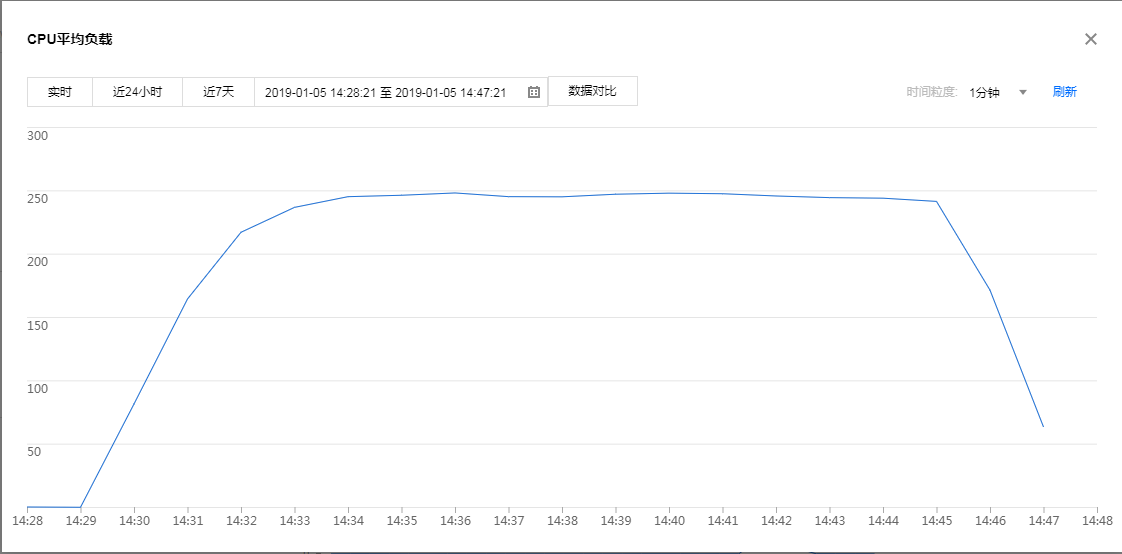Click the zero-value data point at 14:29
1122x554 pixels.
[x=80, y=507]
